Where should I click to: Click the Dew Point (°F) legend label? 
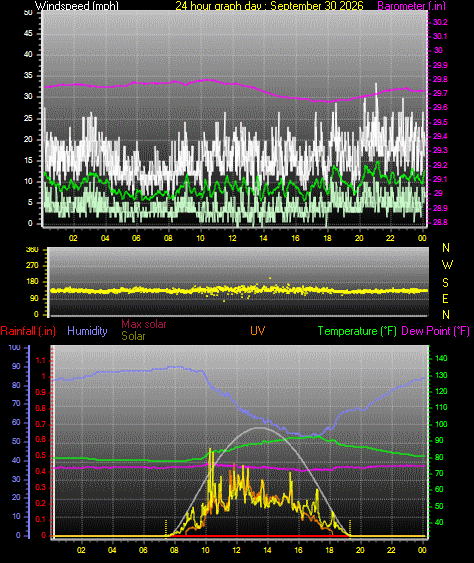tap(436, 331)
